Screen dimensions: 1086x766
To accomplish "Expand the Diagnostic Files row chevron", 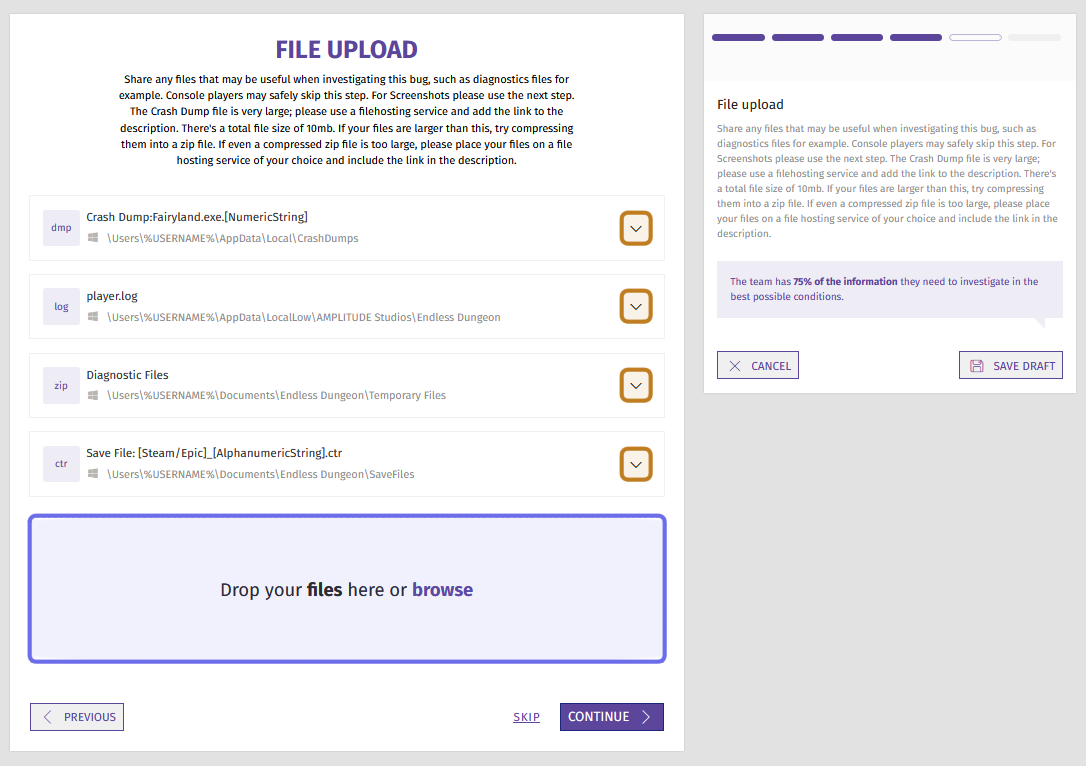I will click(x=635, y=385).
